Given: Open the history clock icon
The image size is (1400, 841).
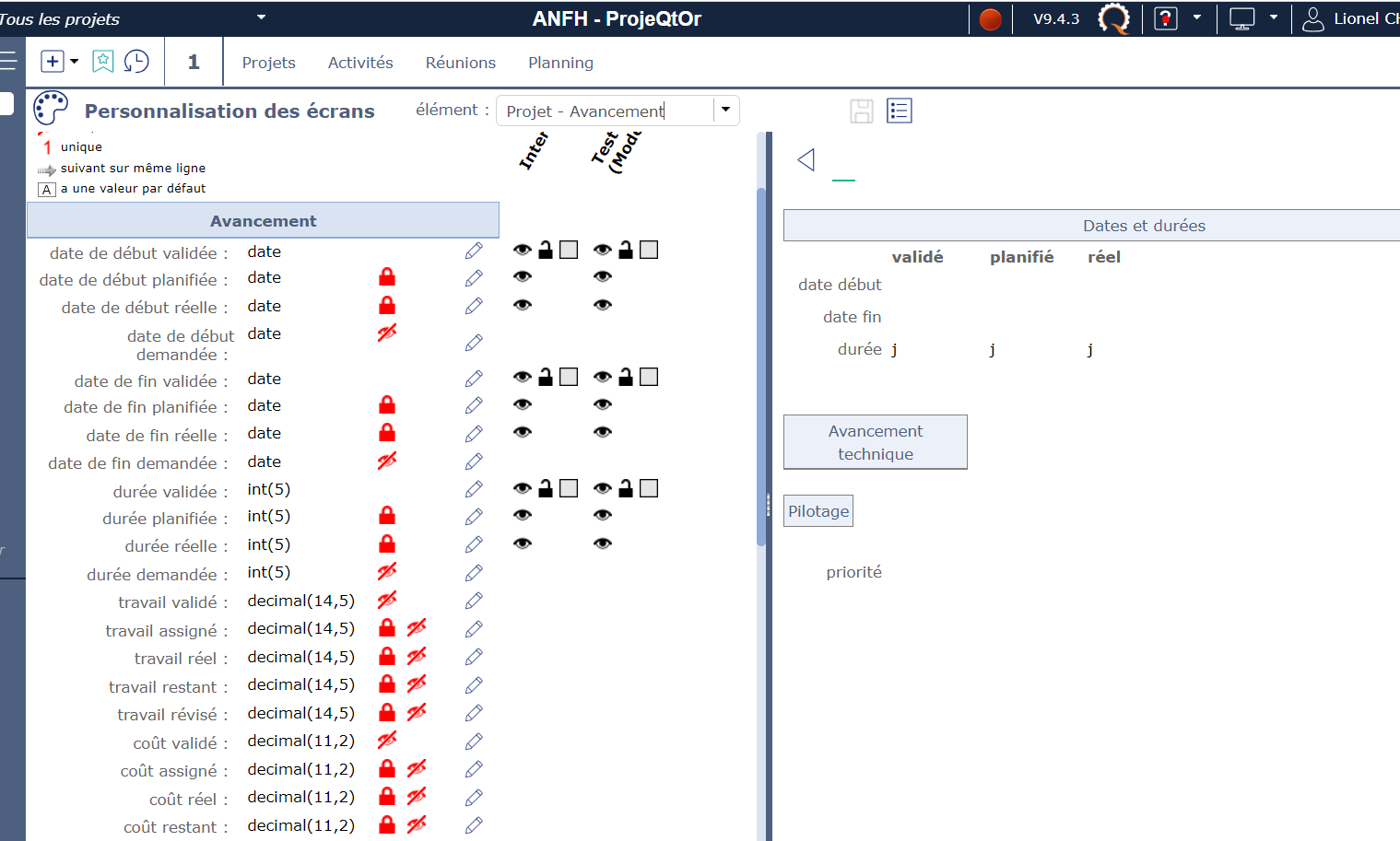Looking at the screenshot, I should [x=136, y=62].
